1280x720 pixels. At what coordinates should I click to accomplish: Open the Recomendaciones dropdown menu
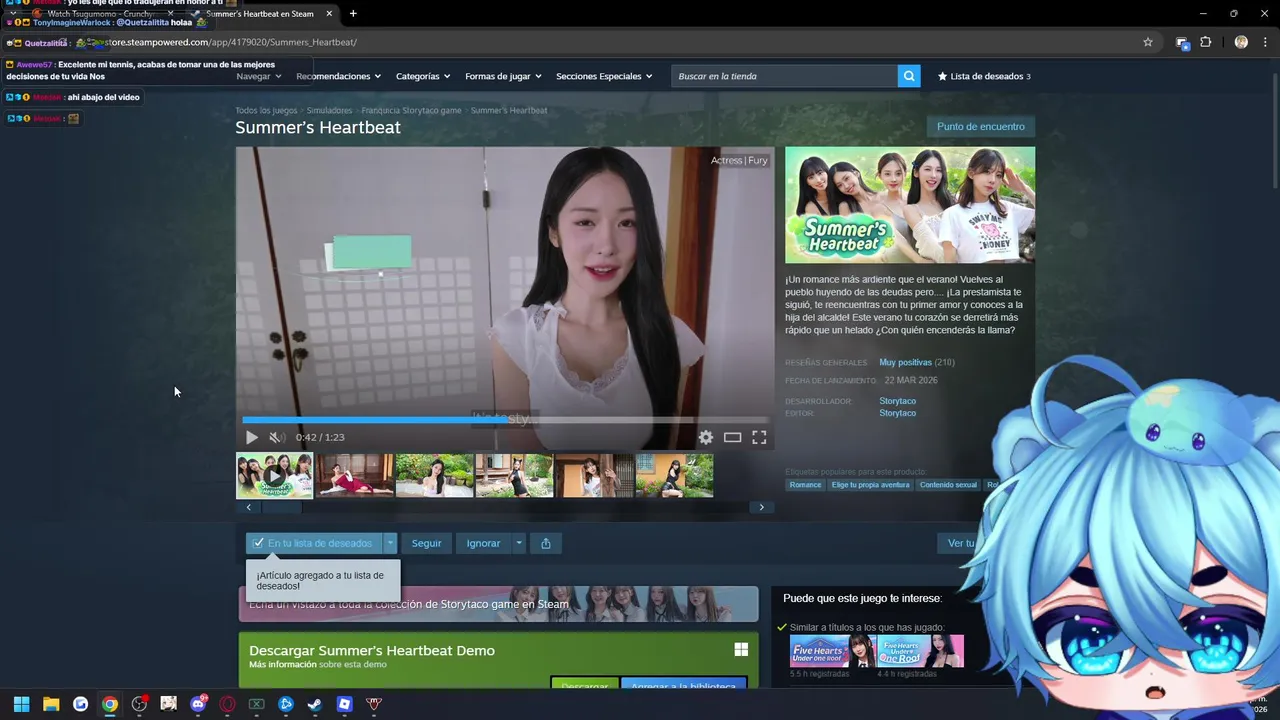pos(339,76)
